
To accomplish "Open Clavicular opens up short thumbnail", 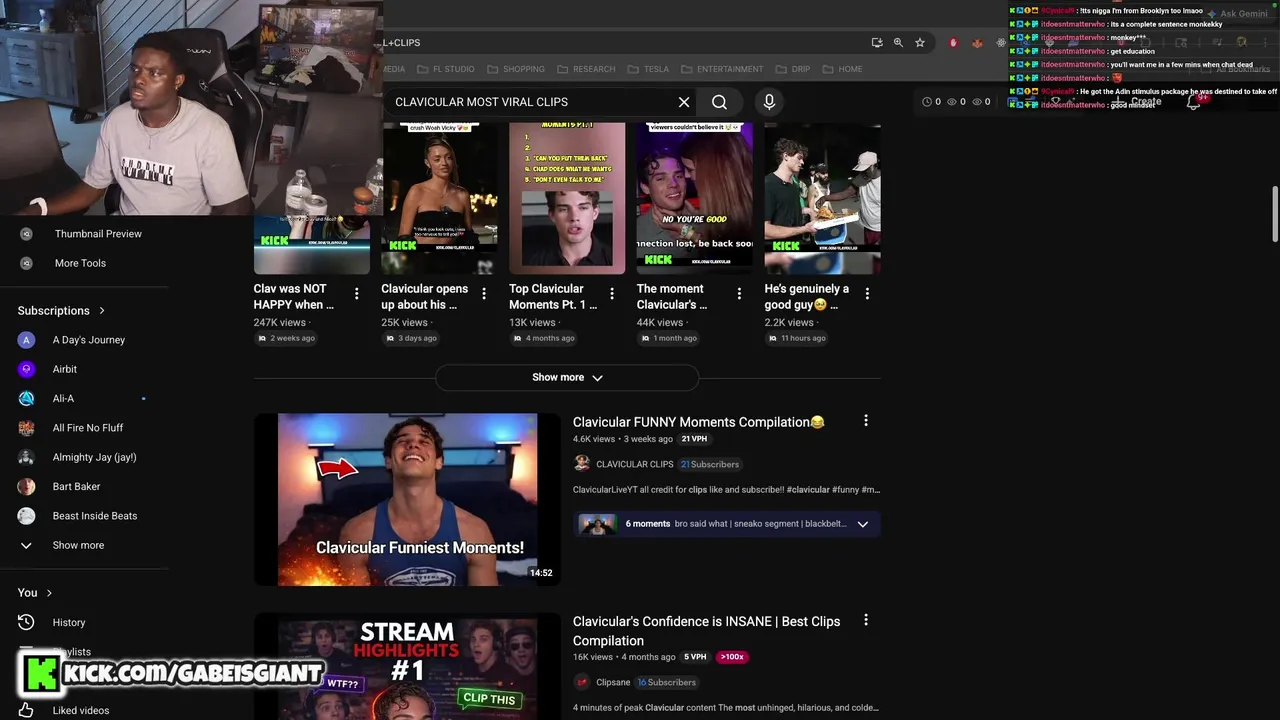I will click(440, 198).
